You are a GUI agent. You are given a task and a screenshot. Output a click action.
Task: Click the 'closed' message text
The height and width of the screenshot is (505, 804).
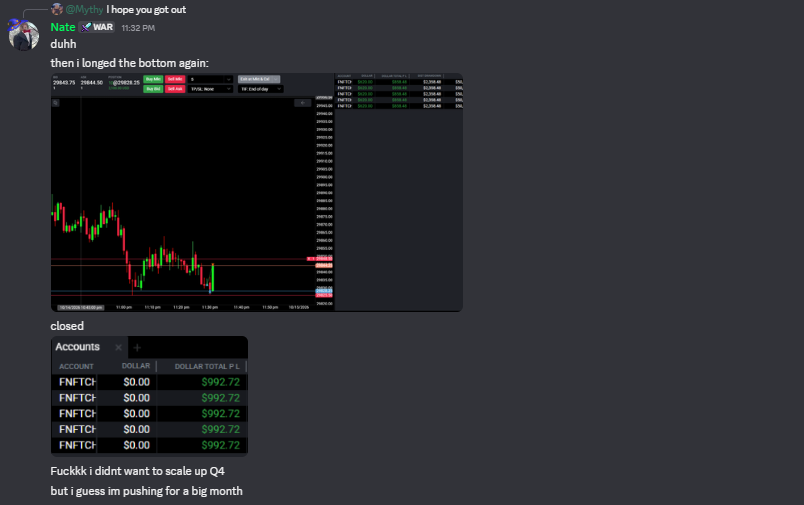coord(67,326)
